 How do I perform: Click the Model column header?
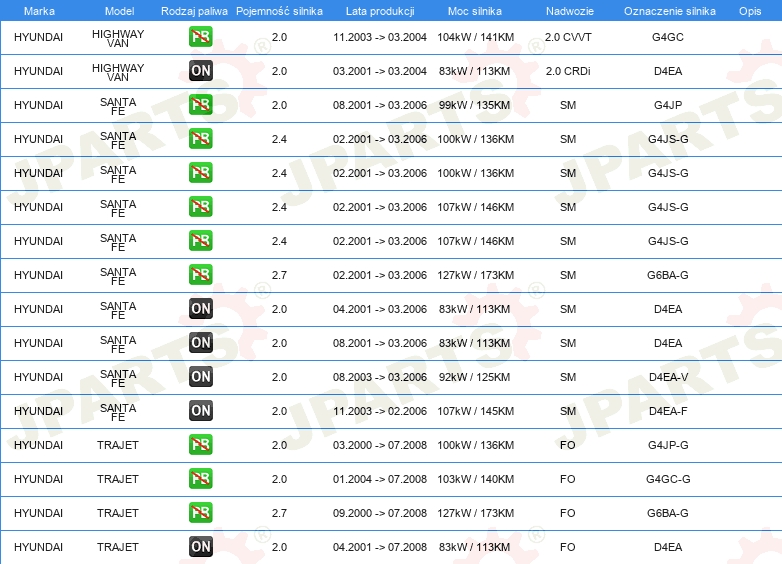click(119, 11)
